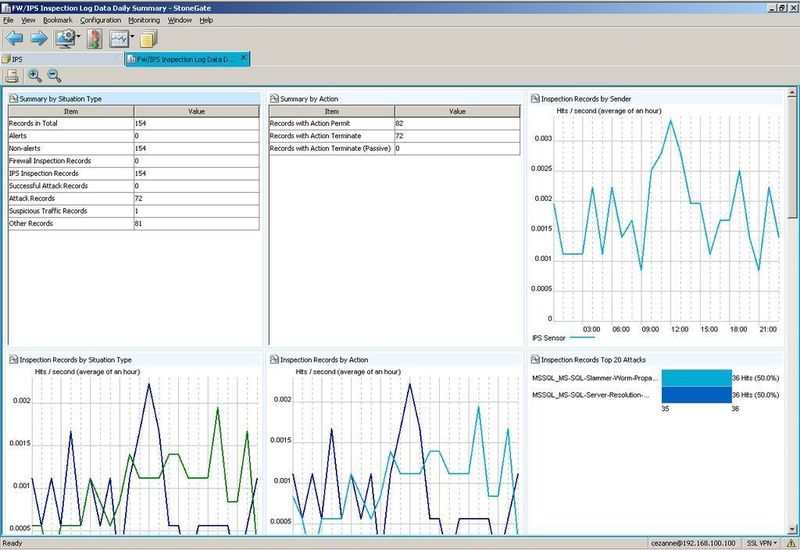Image resolution: width=800 pixels, height=550 pixels.
Task: Open the File menu
Action: coord(8,20)
